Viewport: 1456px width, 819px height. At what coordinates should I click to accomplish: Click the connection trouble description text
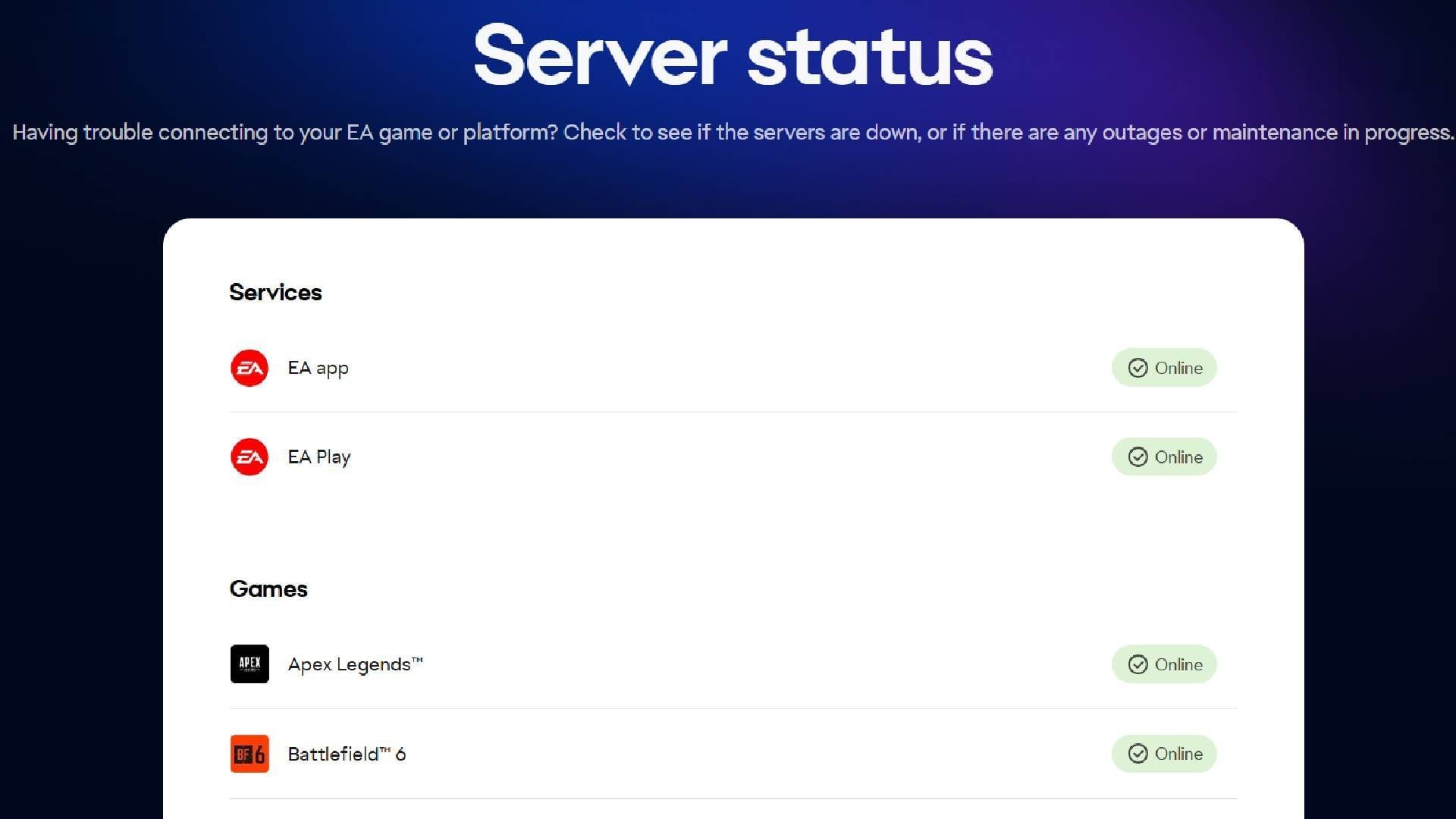click(x=733, y=133)
